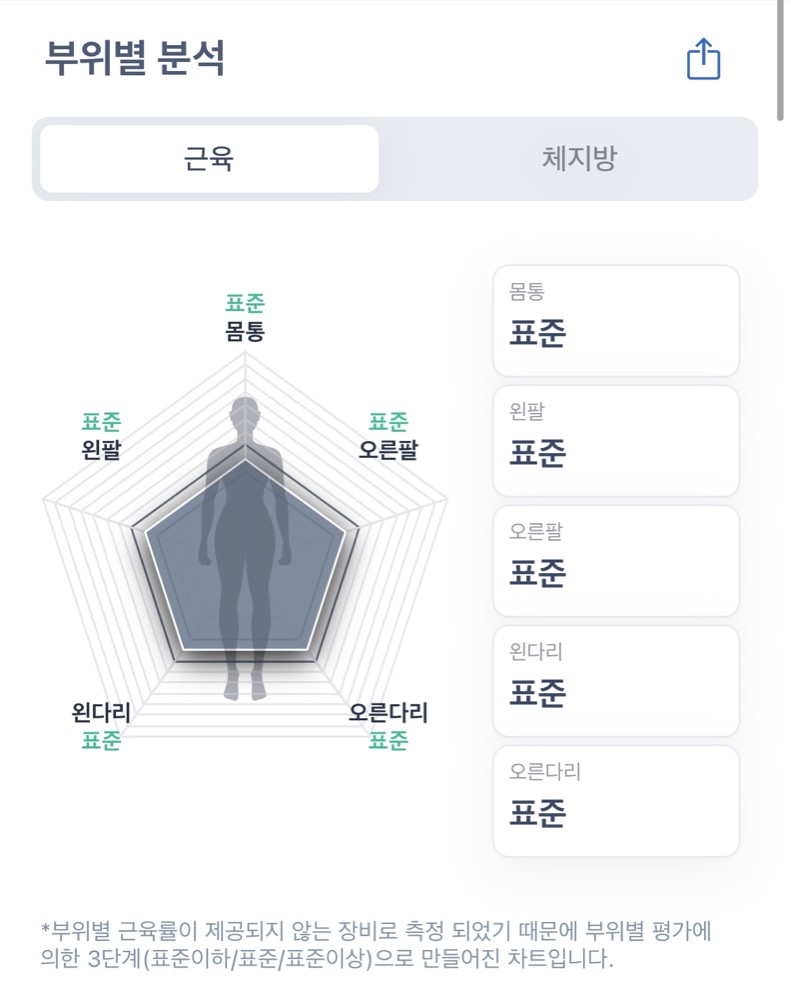
Task: Select the 오른다리 label on radar chart
Action: (x=388, y=712)
